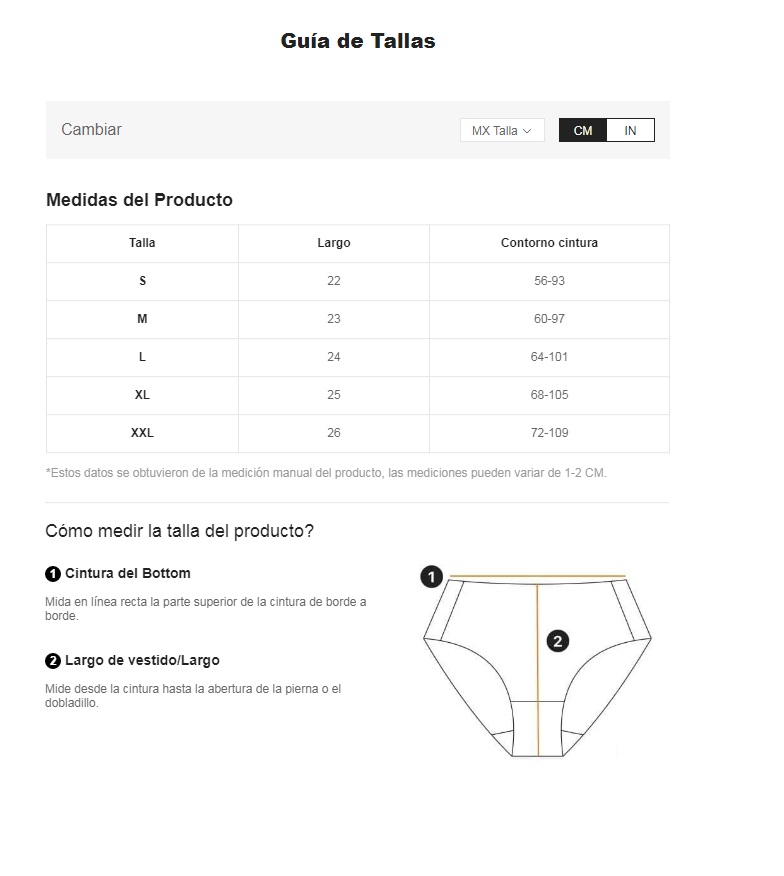This screenshot has width=784, height=876.
Task: Click the XL Contorno cintura value 68-105
Action: click(x=549, y=395)
